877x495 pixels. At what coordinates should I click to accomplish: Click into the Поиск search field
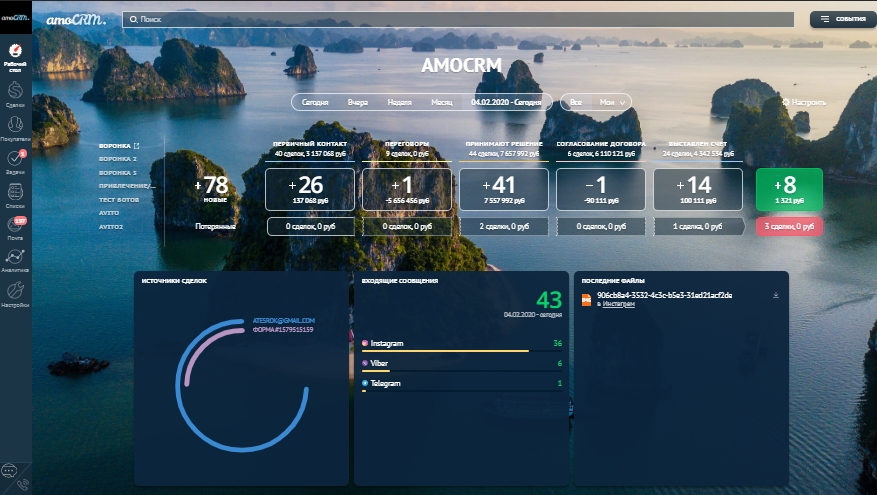tap(458, 19)
